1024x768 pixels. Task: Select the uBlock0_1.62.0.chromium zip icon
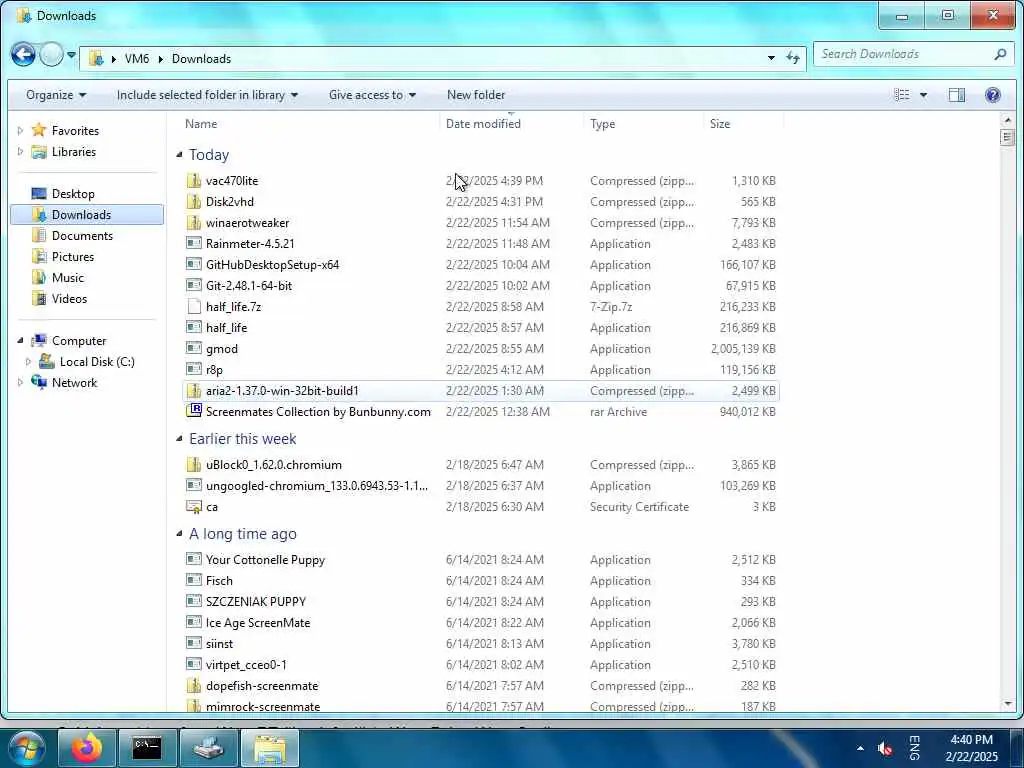193,464
